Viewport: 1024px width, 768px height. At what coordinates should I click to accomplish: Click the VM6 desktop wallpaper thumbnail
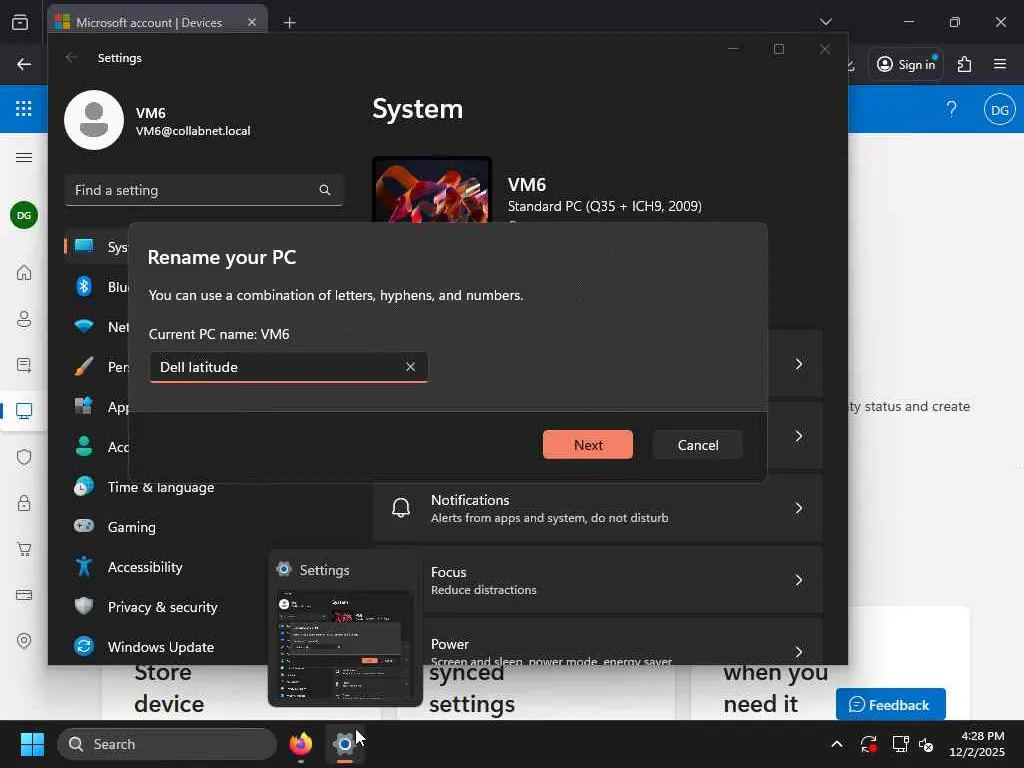[x=432, y=191]
